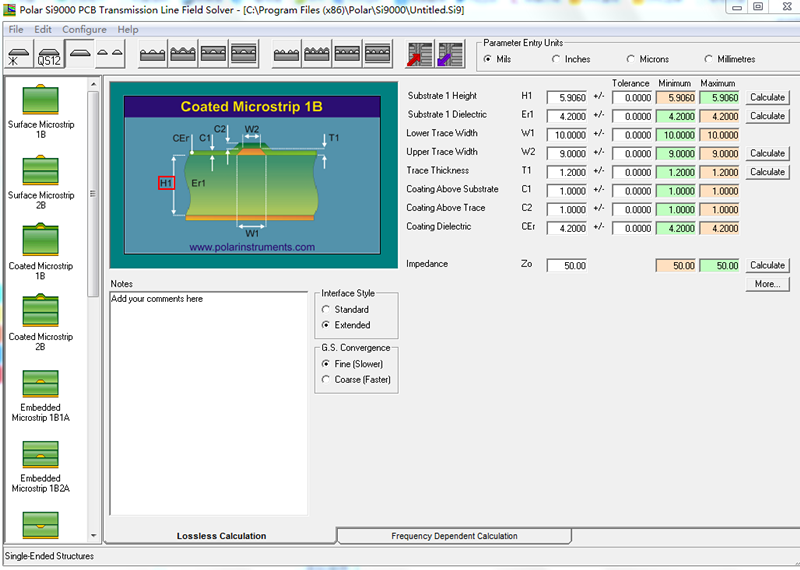This screenshot has height=570, width=800.
Task: Choose the Embedded Microstrip 1B1A structure
Action: click(x=41, y=396)
